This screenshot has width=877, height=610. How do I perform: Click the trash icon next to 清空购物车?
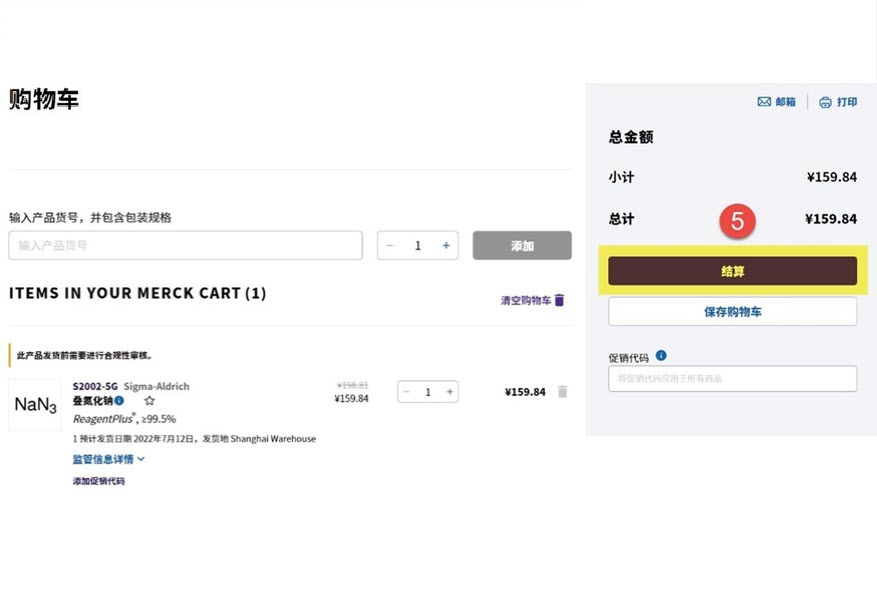click(x=558, y=299)
